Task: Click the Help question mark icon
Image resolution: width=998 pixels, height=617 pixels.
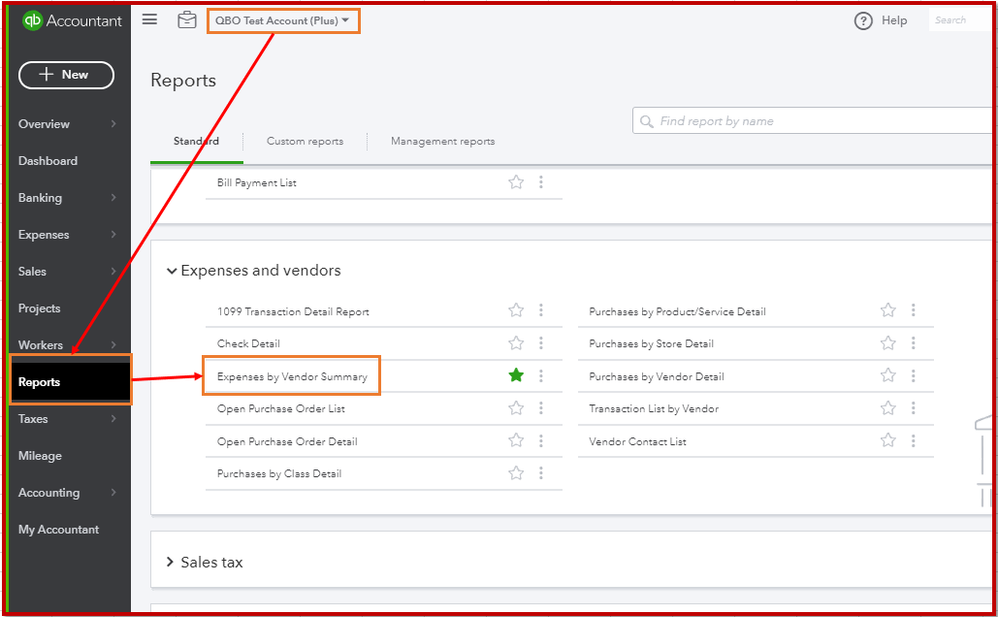Action: pos(863,21)
